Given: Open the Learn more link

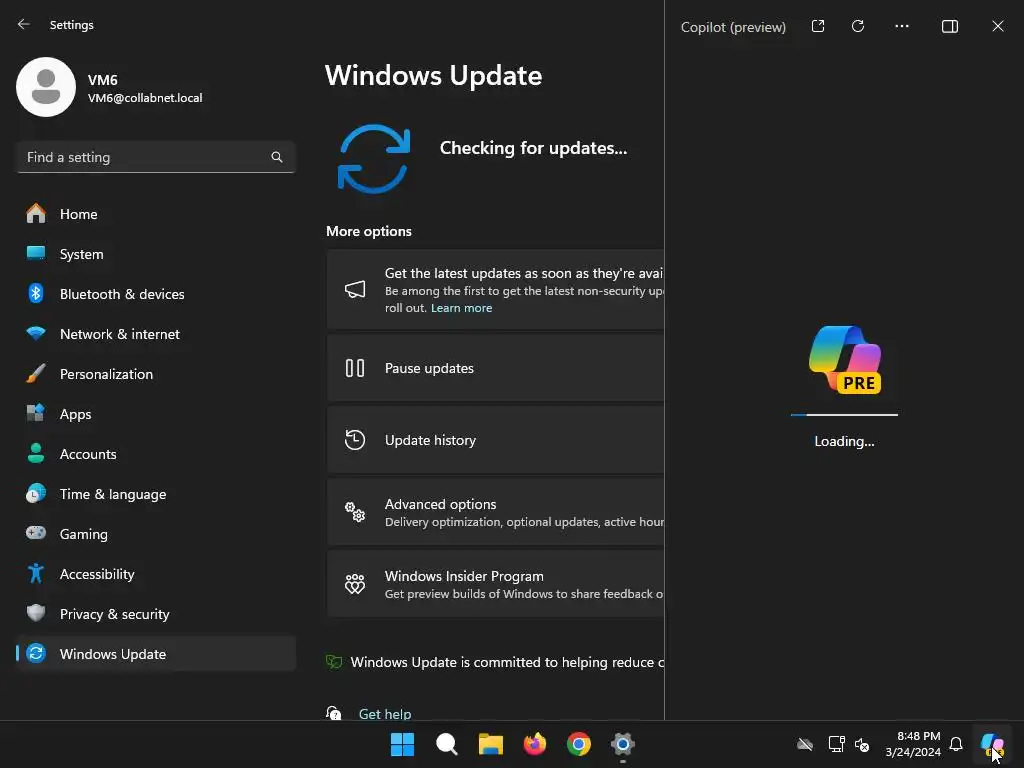Looking at the screenshot, I should [461, 308].
